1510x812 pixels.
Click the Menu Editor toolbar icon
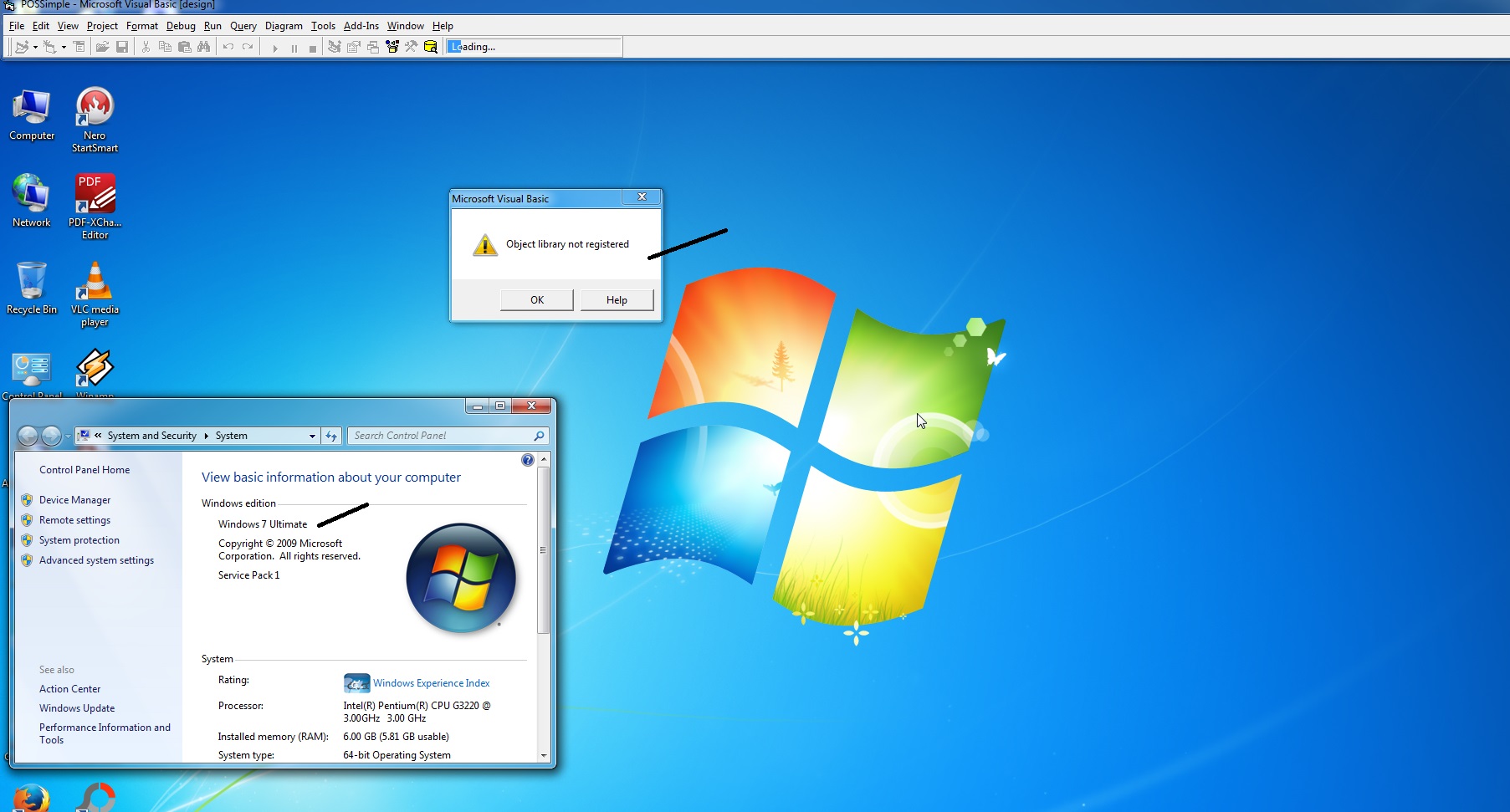[x=79, y=47]
